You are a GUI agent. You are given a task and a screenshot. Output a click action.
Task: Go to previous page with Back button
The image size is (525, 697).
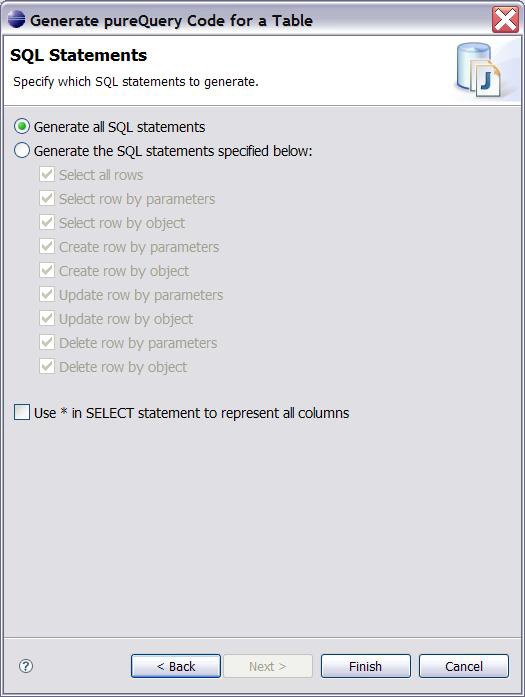click(x=176, y=666)
